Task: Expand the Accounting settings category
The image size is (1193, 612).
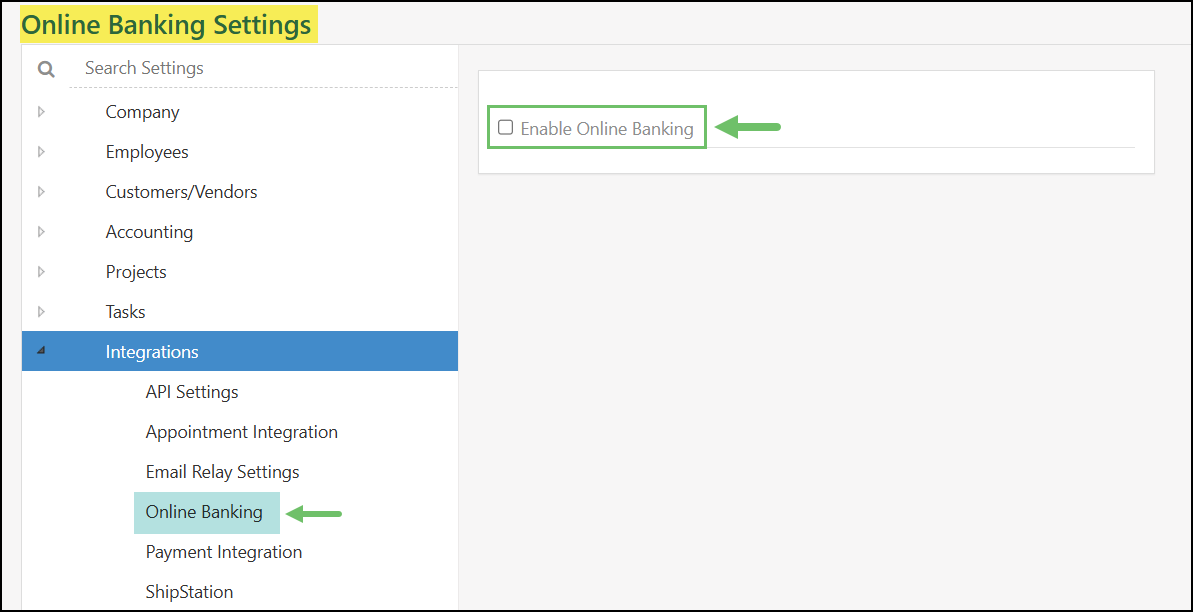Action: (42, 231)
